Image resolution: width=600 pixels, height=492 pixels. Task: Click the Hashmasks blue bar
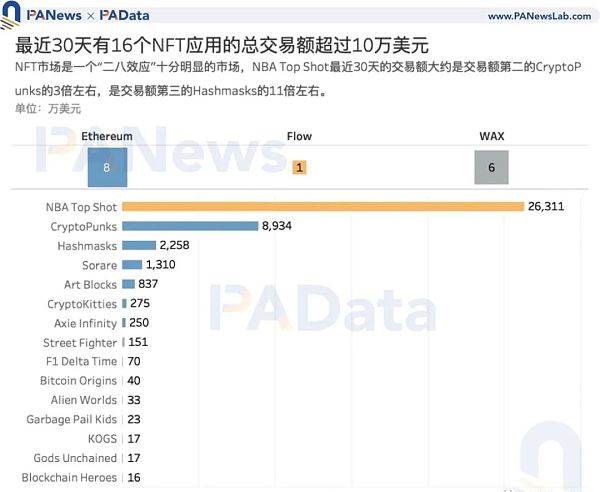click(x=139, y=245)
